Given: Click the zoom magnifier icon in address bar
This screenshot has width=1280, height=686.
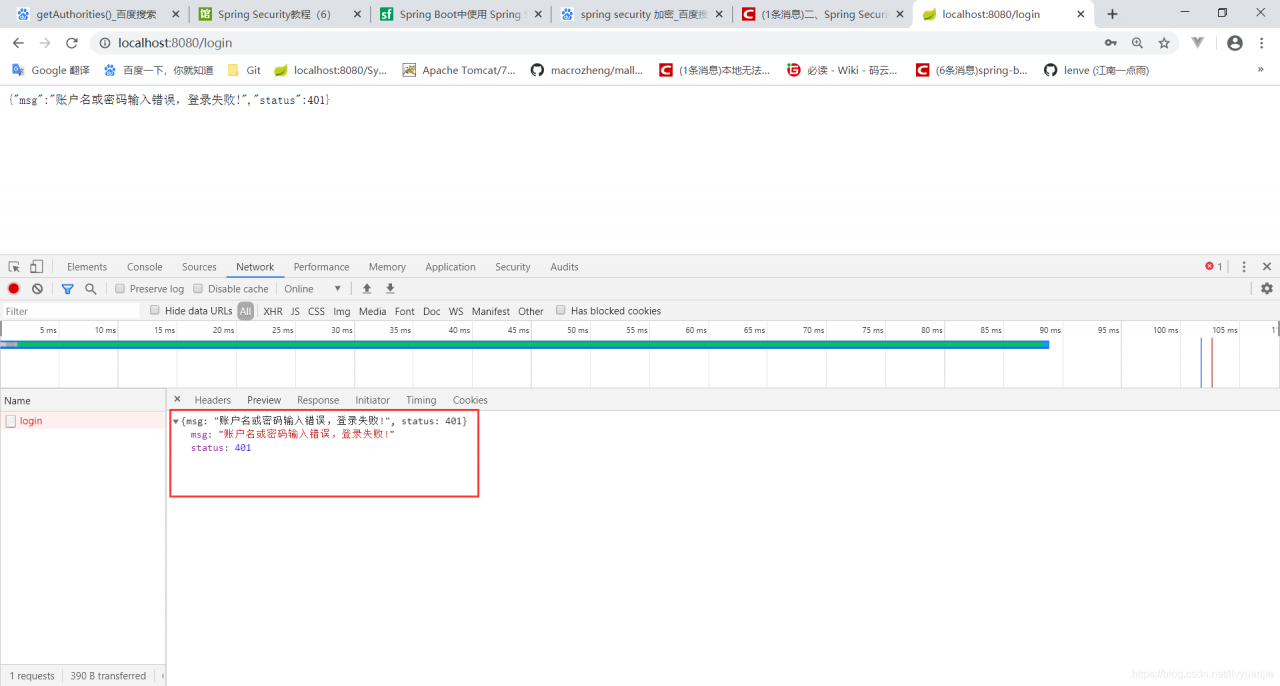Looking at the screenshot, I should click(x=1137, y=43).
